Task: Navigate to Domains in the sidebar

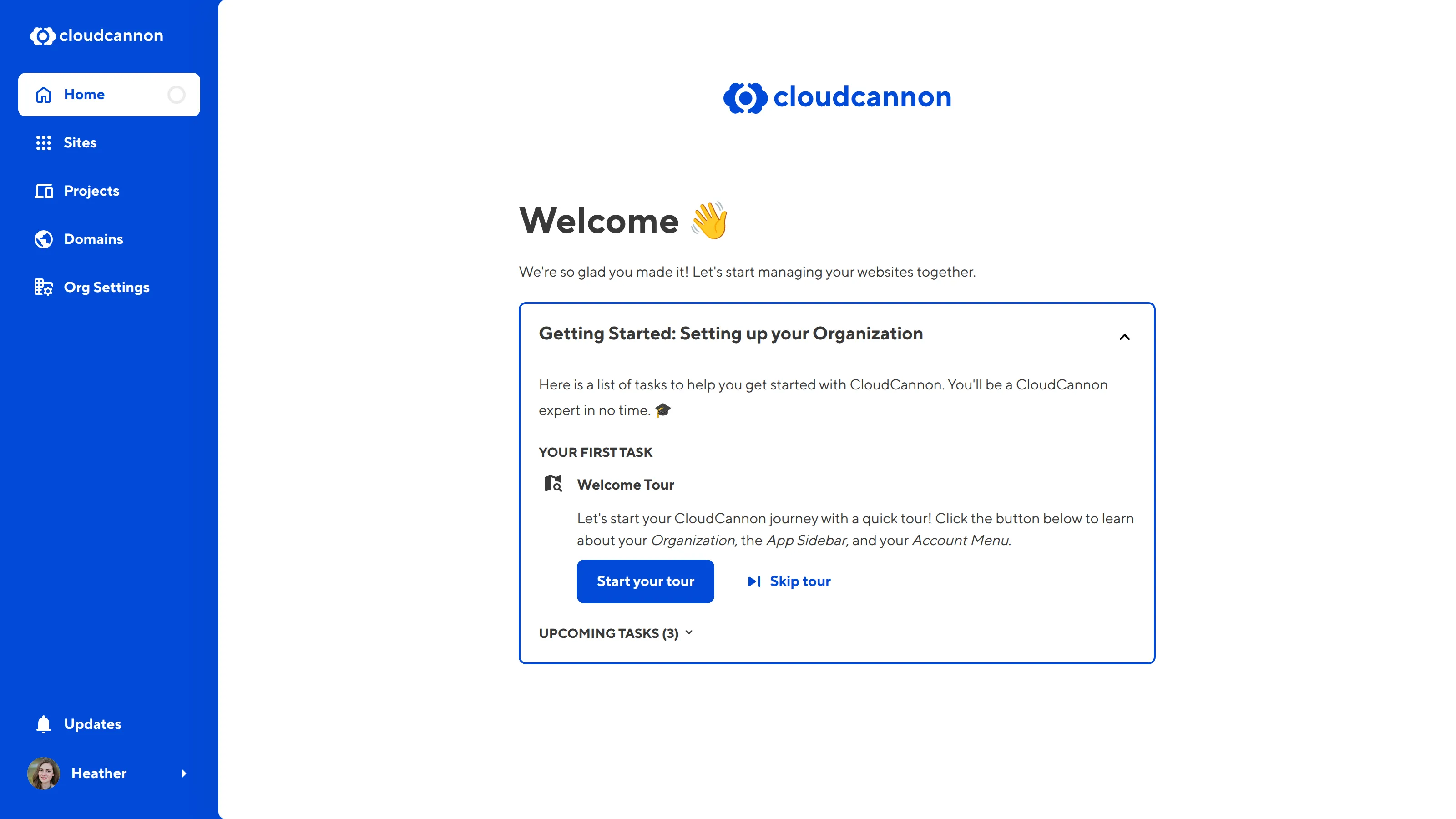Action: point(94,239)
